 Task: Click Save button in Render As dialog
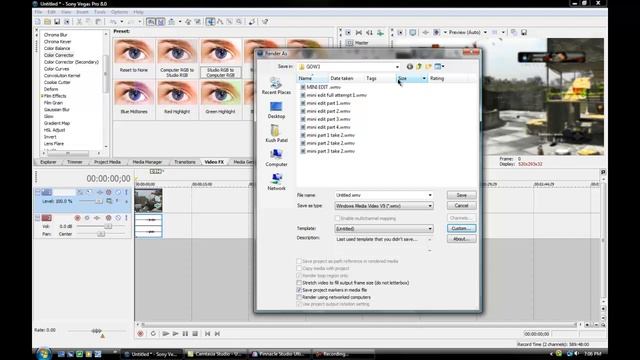(x=461, y=195)
